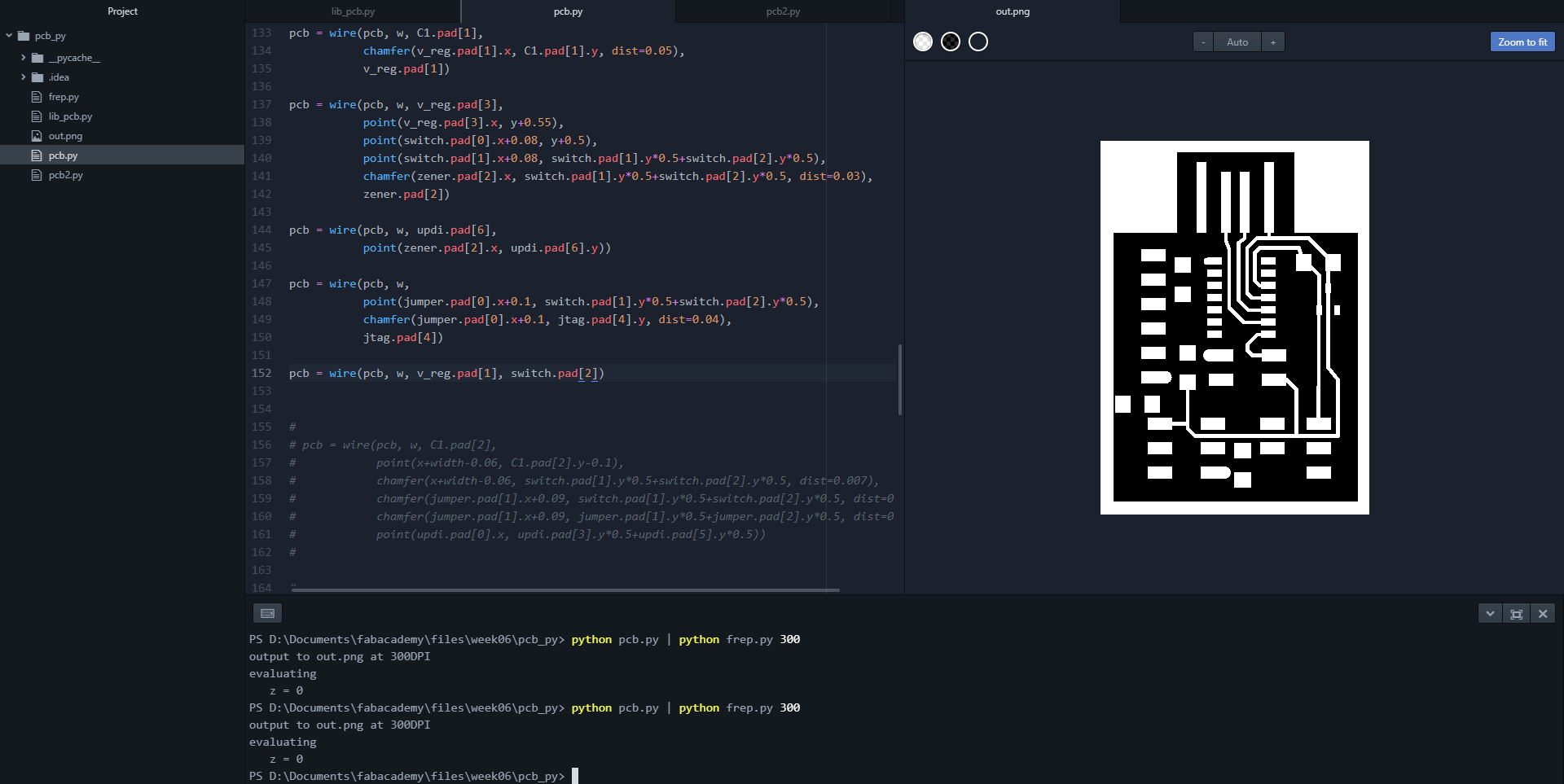The image size is (1564, 784).
Task: Switch to the pcb.py editor tab
Action: click(568, 11)
